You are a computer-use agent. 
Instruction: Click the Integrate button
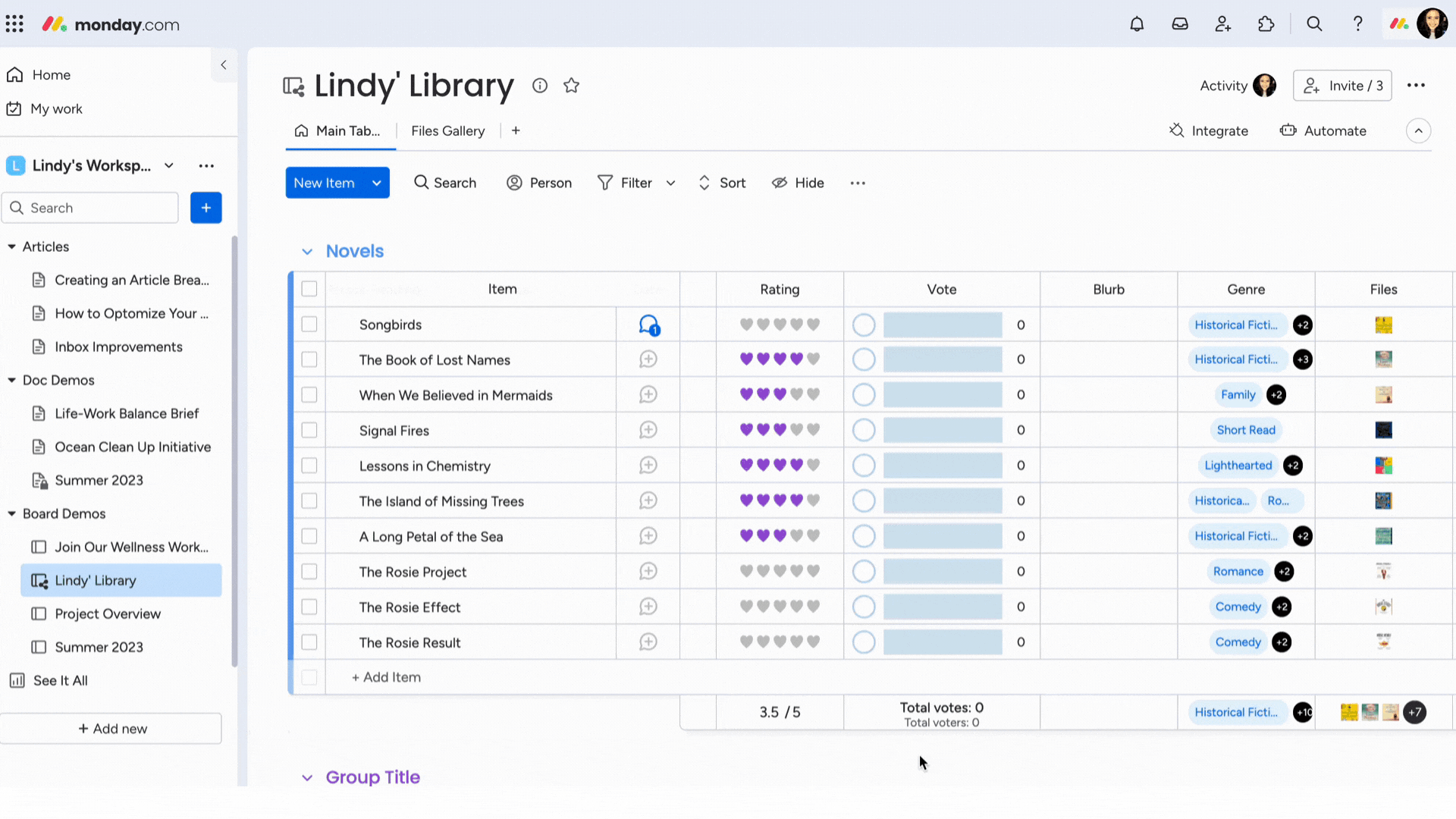point(1209,130)
